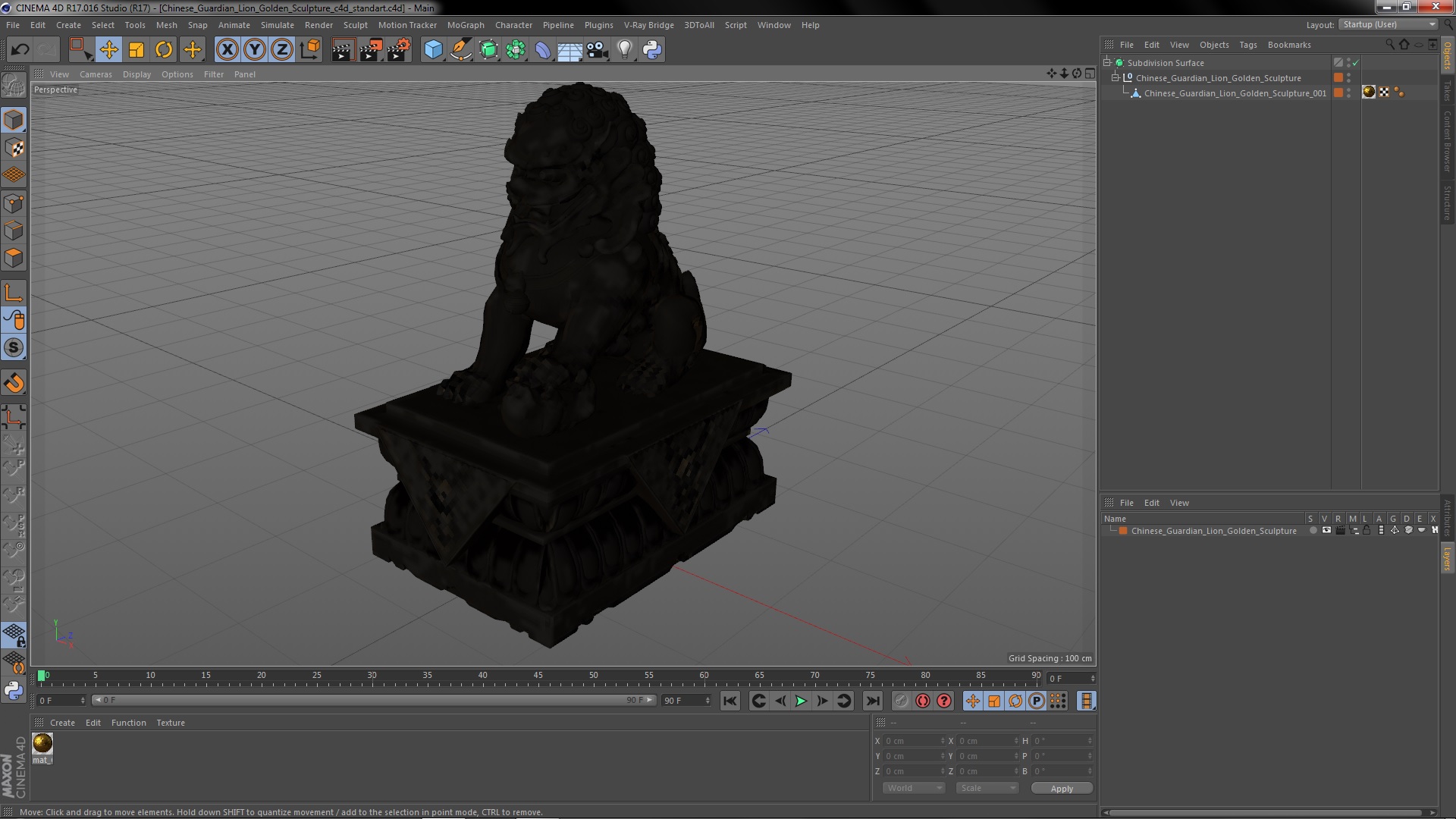
Task: Open Object Manager Tags menu
Action: (x=1247, y=45)
